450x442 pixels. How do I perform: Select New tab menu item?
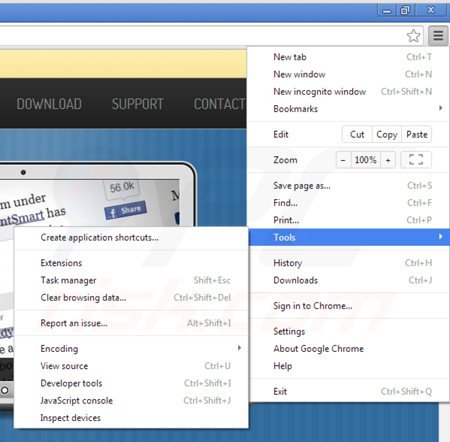[349, 57]
